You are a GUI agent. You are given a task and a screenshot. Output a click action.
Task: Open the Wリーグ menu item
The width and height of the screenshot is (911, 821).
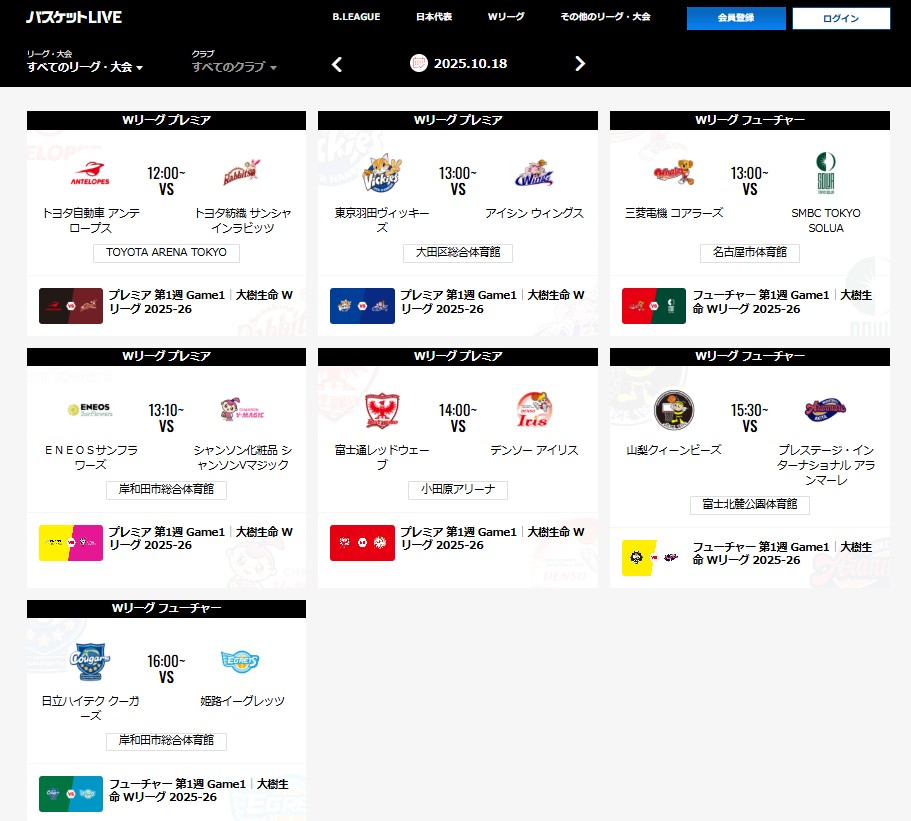click(x=506, y=17)
